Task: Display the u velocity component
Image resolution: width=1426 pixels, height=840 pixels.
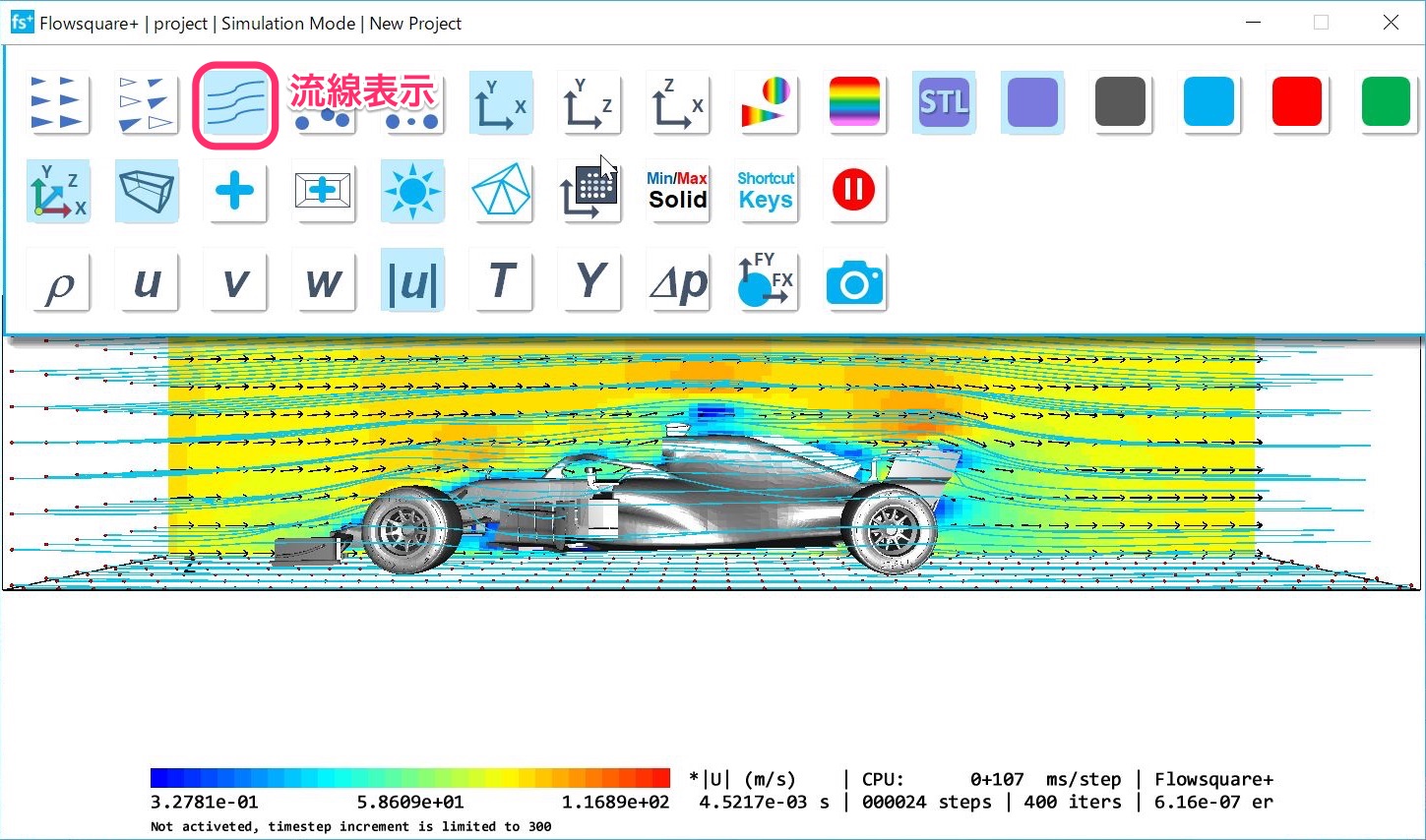Action: tap(147, 281)
